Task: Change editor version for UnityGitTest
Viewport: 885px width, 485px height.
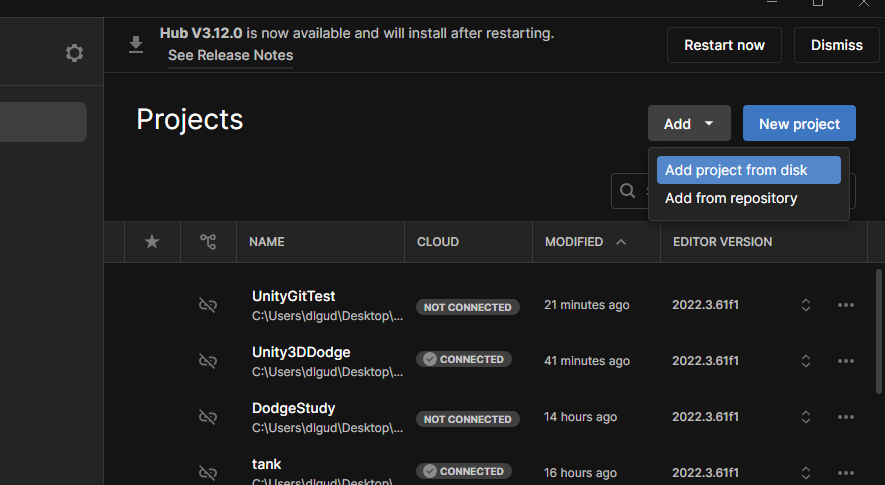Action: click(x=806, y=305)
